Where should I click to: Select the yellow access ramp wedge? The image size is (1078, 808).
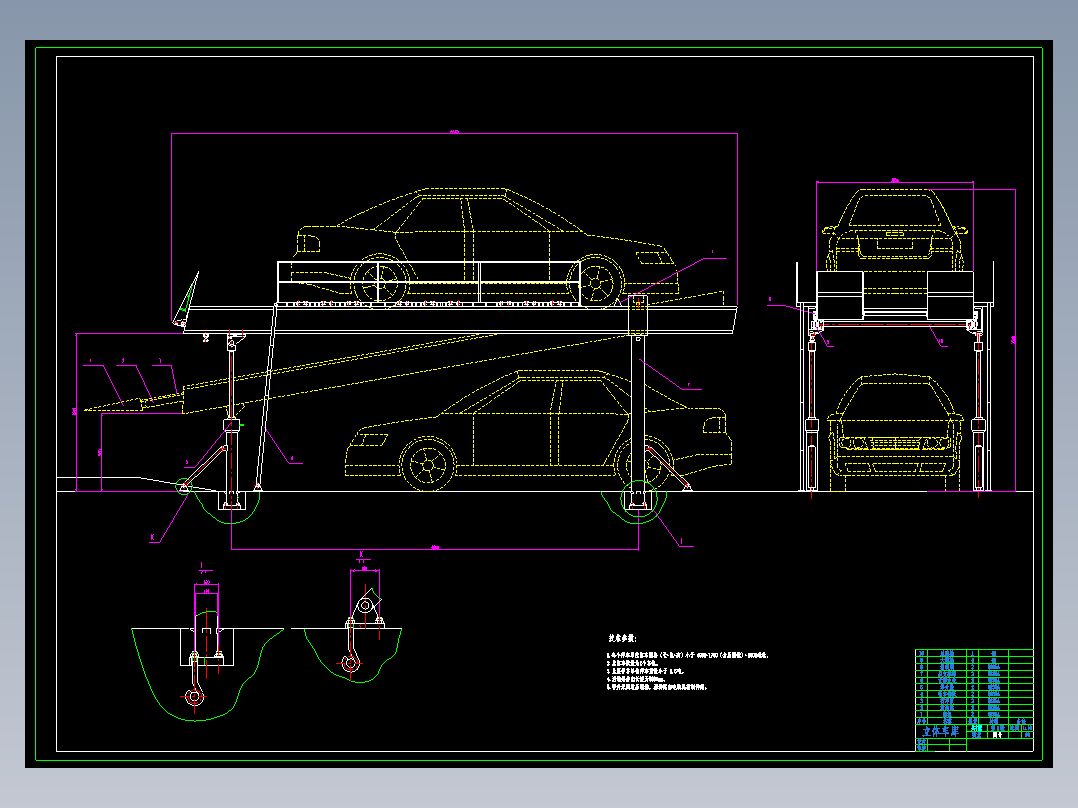[x=135, y=400]
